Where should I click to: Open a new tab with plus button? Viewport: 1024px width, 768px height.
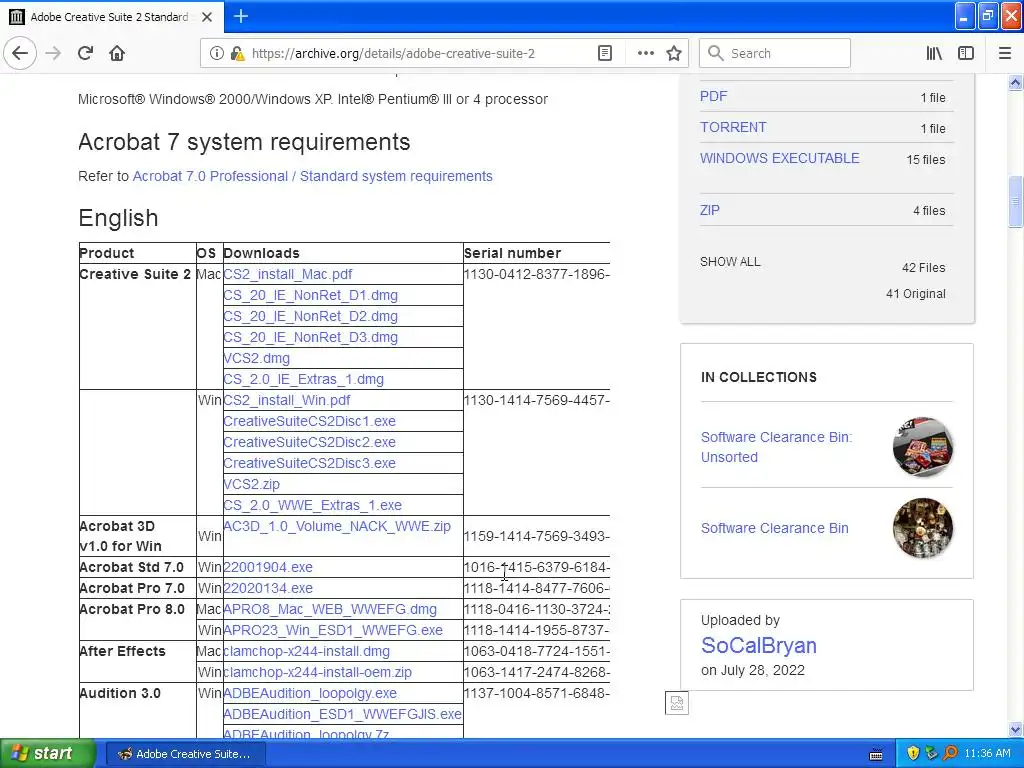pyautogui.click(x=241, y=16)
